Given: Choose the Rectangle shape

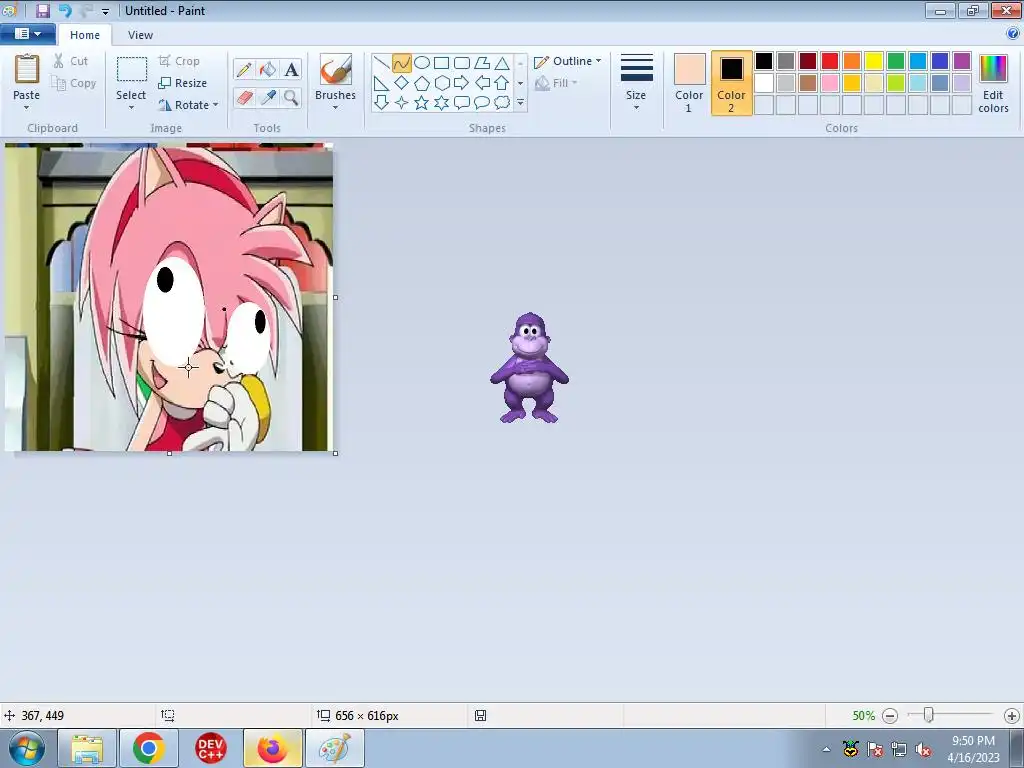Looking at the screenshot, I should tap(441, 63).
